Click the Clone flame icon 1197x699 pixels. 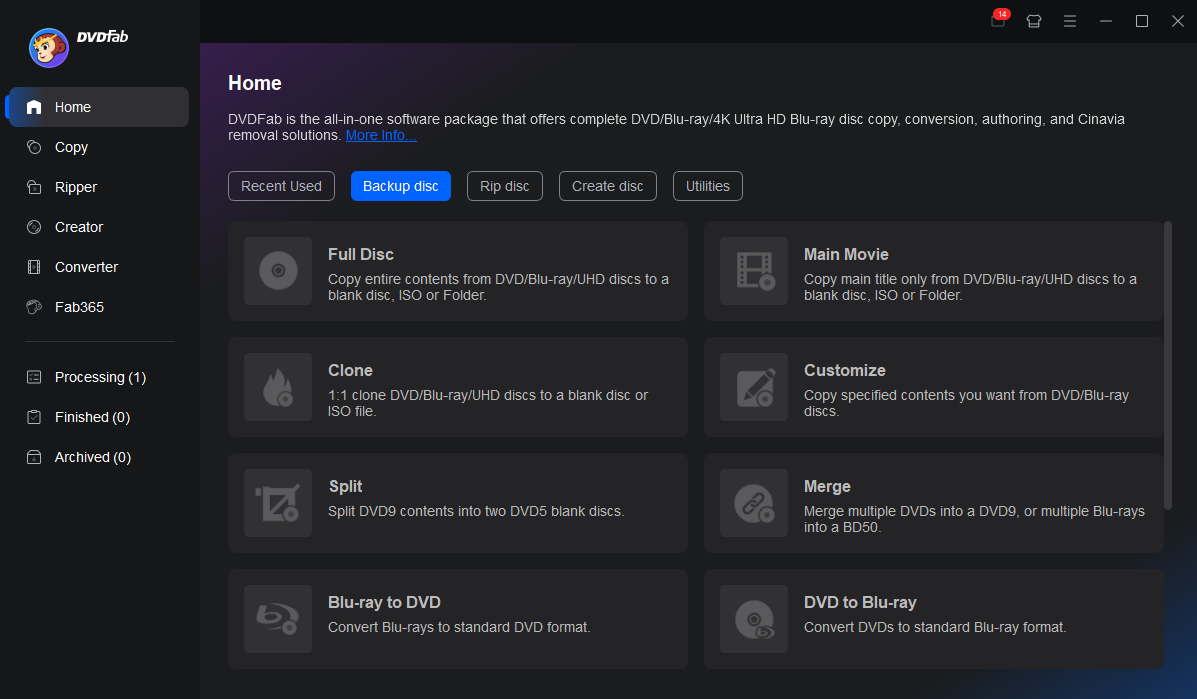278,387
